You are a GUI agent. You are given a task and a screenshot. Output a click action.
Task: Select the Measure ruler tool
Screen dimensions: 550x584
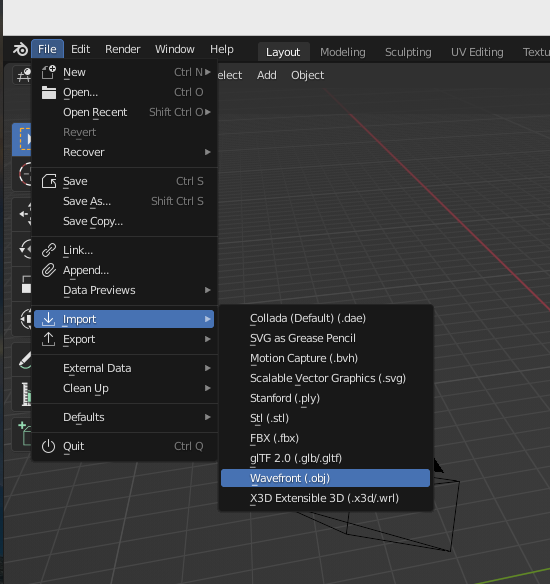[22, 394]
